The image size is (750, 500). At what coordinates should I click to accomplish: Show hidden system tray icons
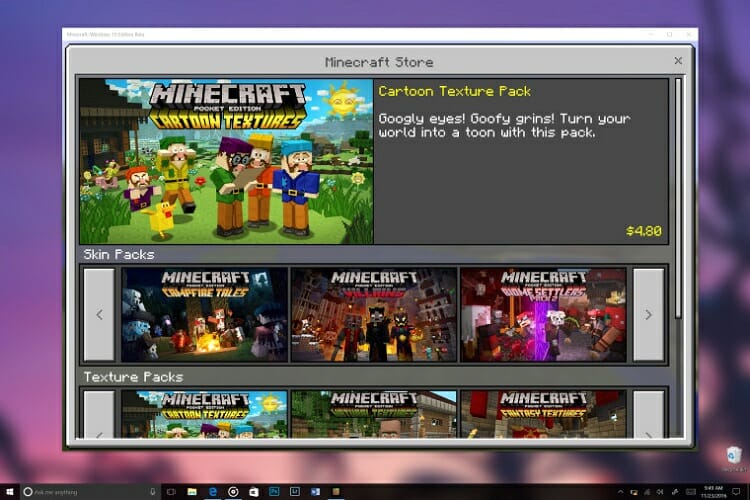pos(621,492)
